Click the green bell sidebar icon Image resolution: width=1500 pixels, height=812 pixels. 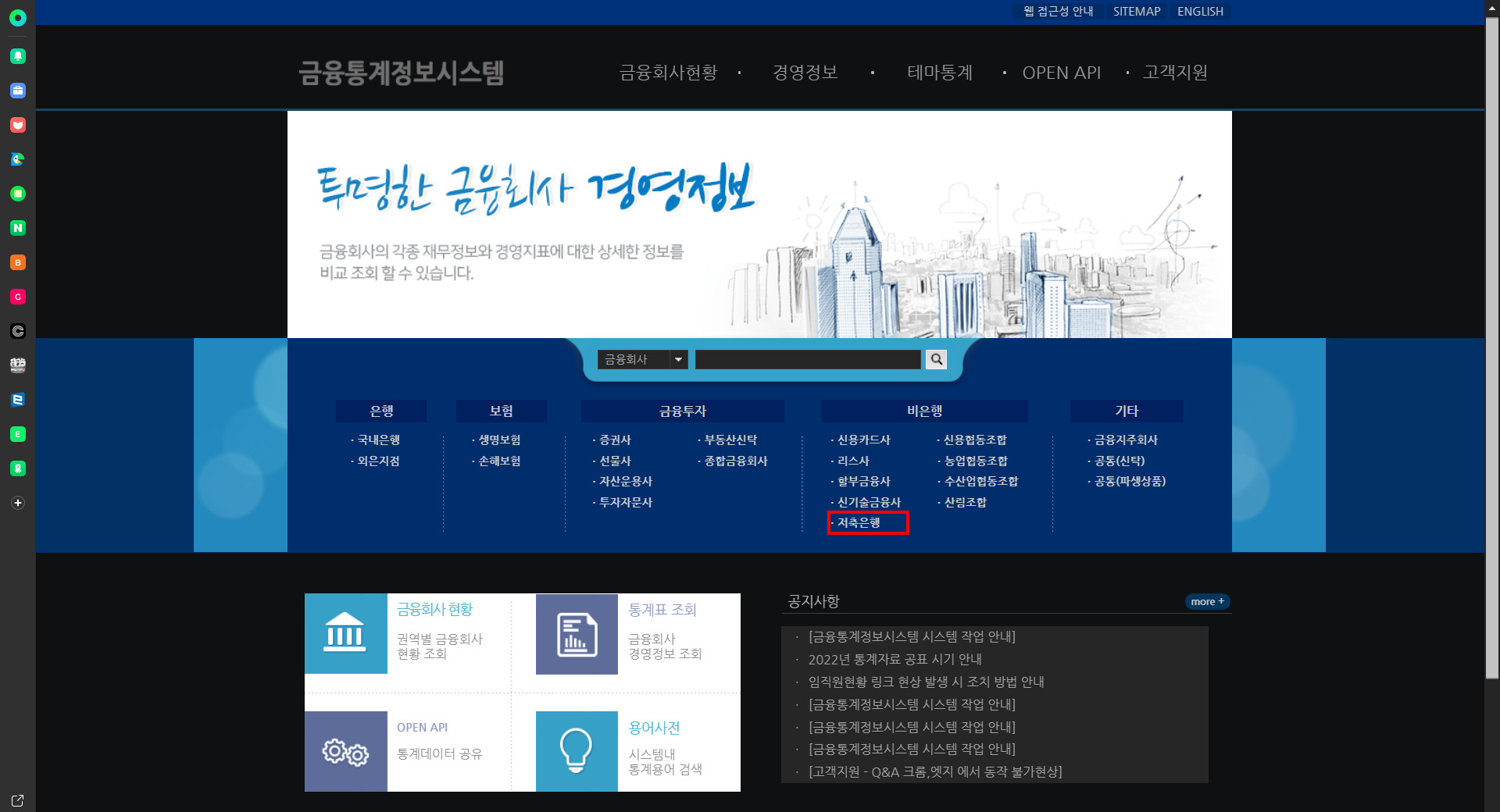pos(18,56)
